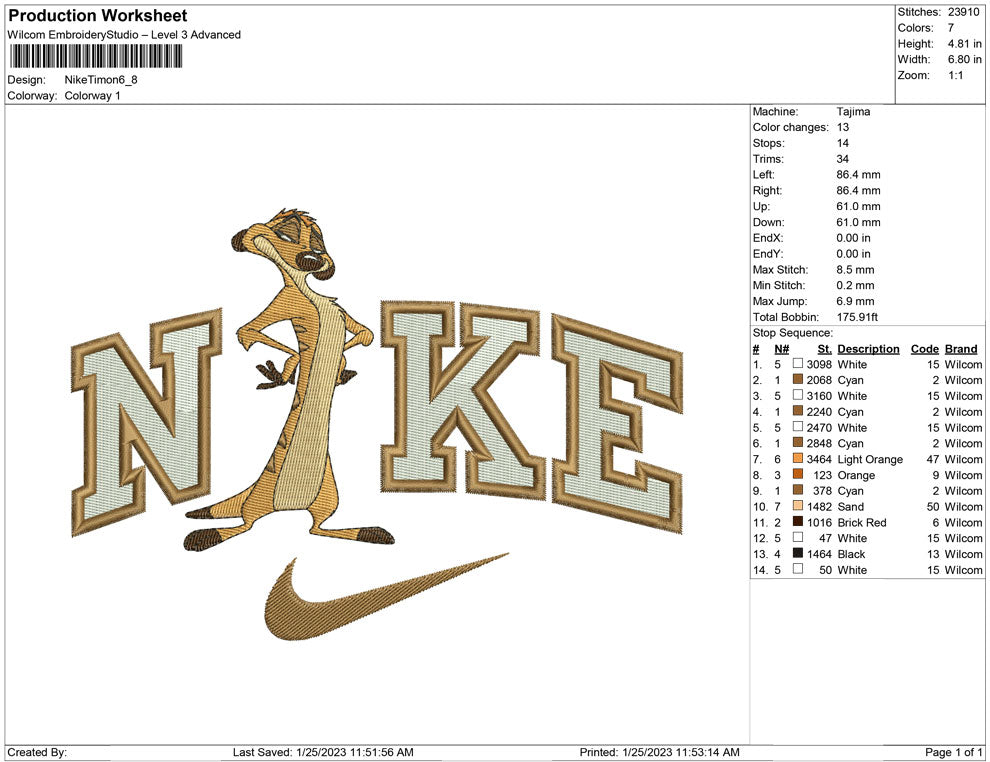Click the Description column header
The height and width of the screenshot is (762, 990).
(x=868, y=349)
